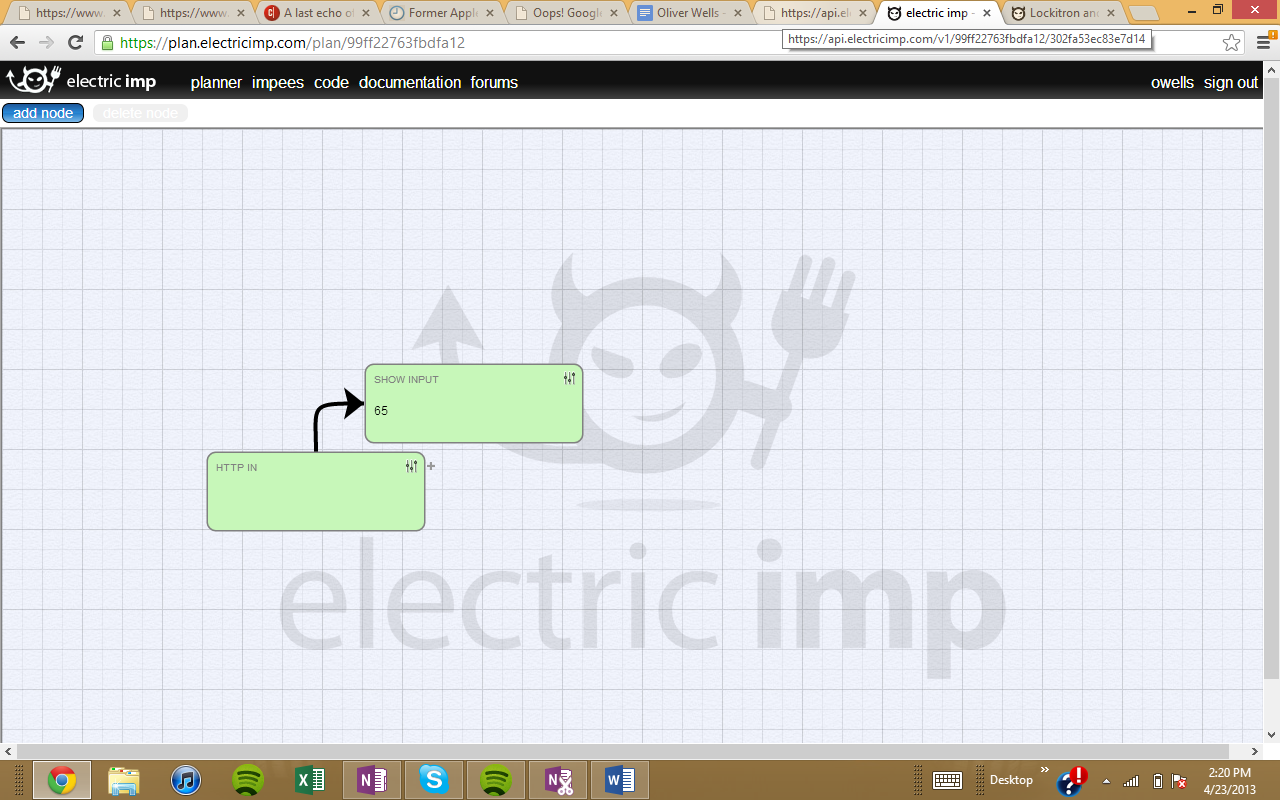Open File Explorer from the taskbar
The image size is (1280, 800).
pyautogui.click(x=124, y=780)
